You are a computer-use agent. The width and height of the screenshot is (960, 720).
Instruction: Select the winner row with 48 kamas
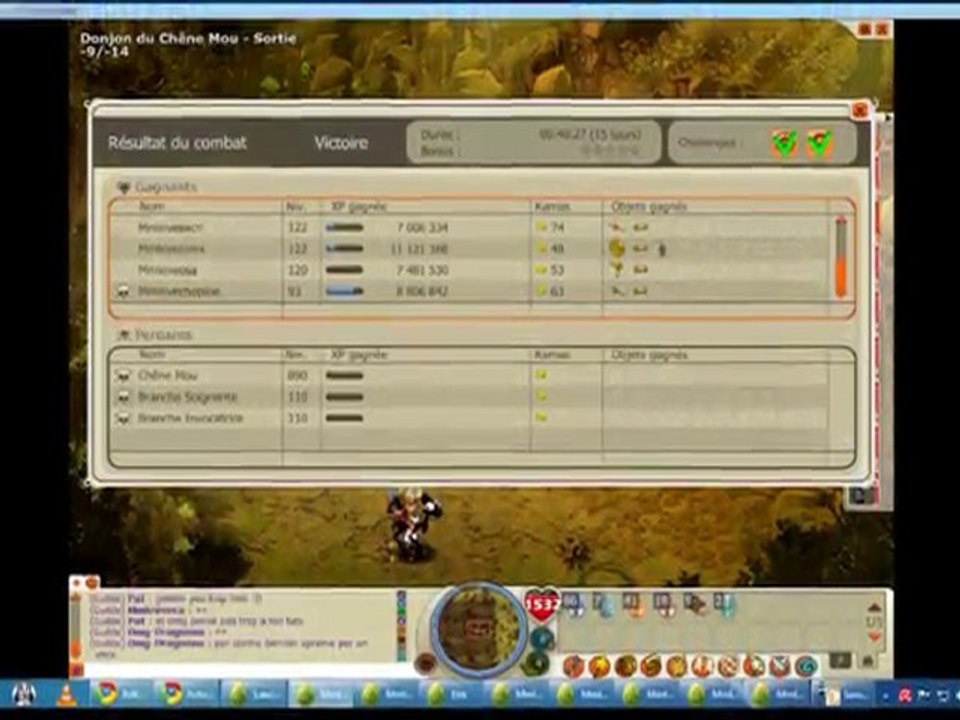click(471, 249)
